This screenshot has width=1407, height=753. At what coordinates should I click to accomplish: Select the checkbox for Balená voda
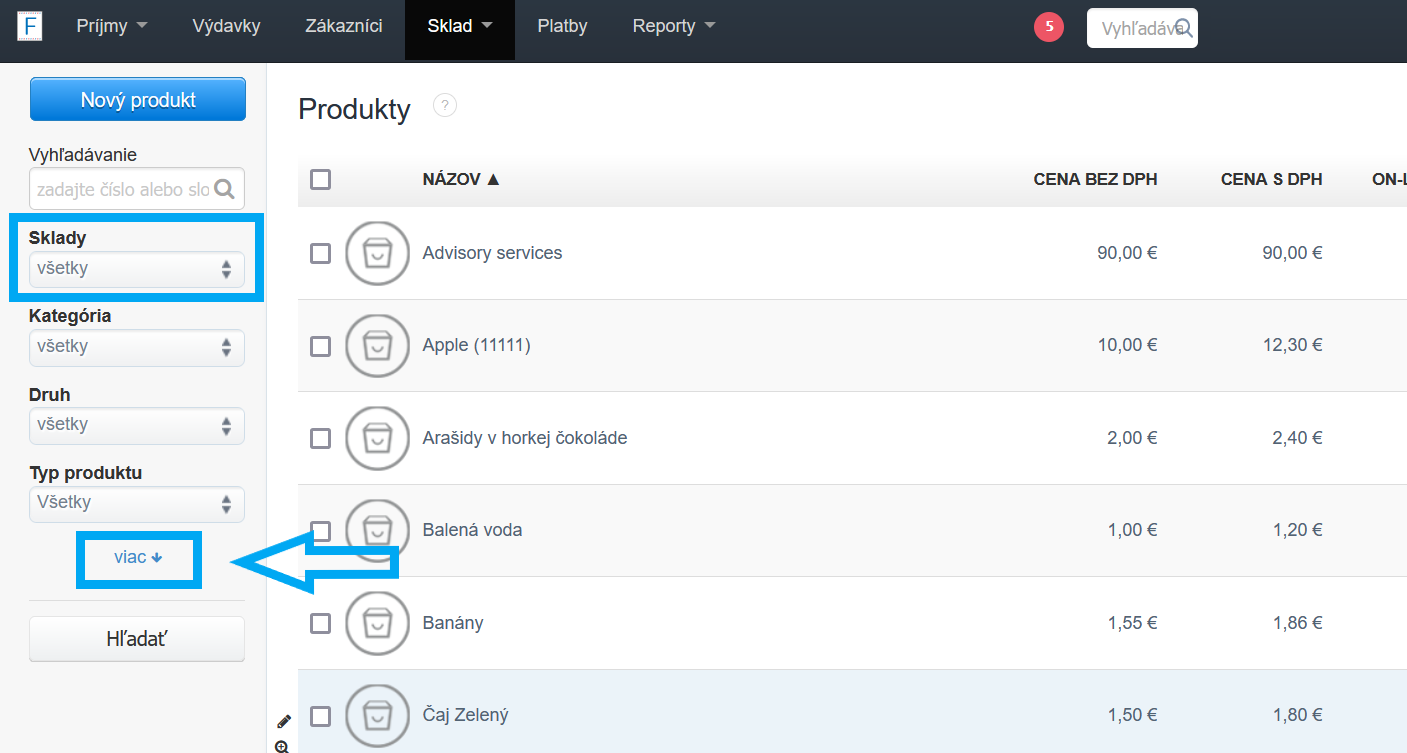320,530
